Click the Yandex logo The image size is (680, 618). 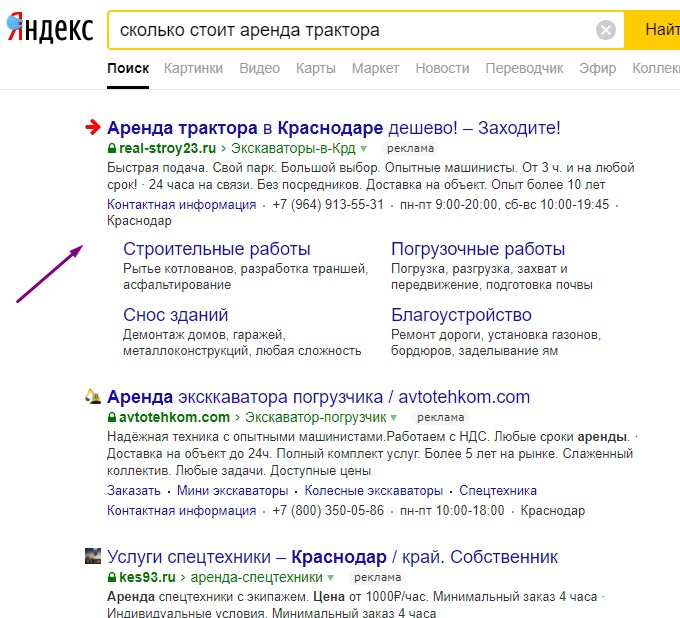point(50,28)
